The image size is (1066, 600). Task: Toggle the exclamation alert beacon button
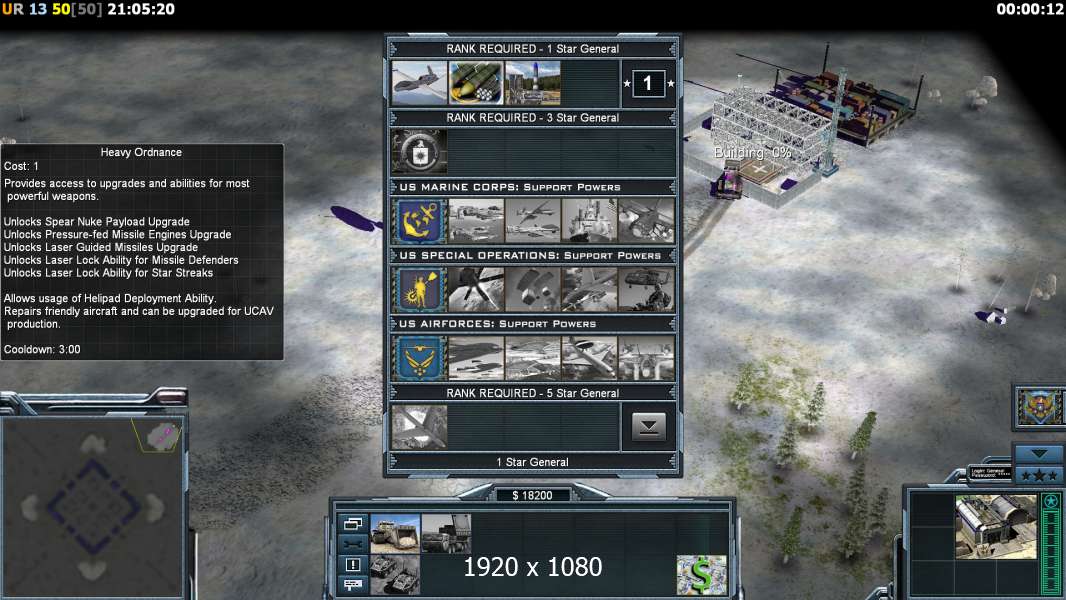(x=353, y=565)
